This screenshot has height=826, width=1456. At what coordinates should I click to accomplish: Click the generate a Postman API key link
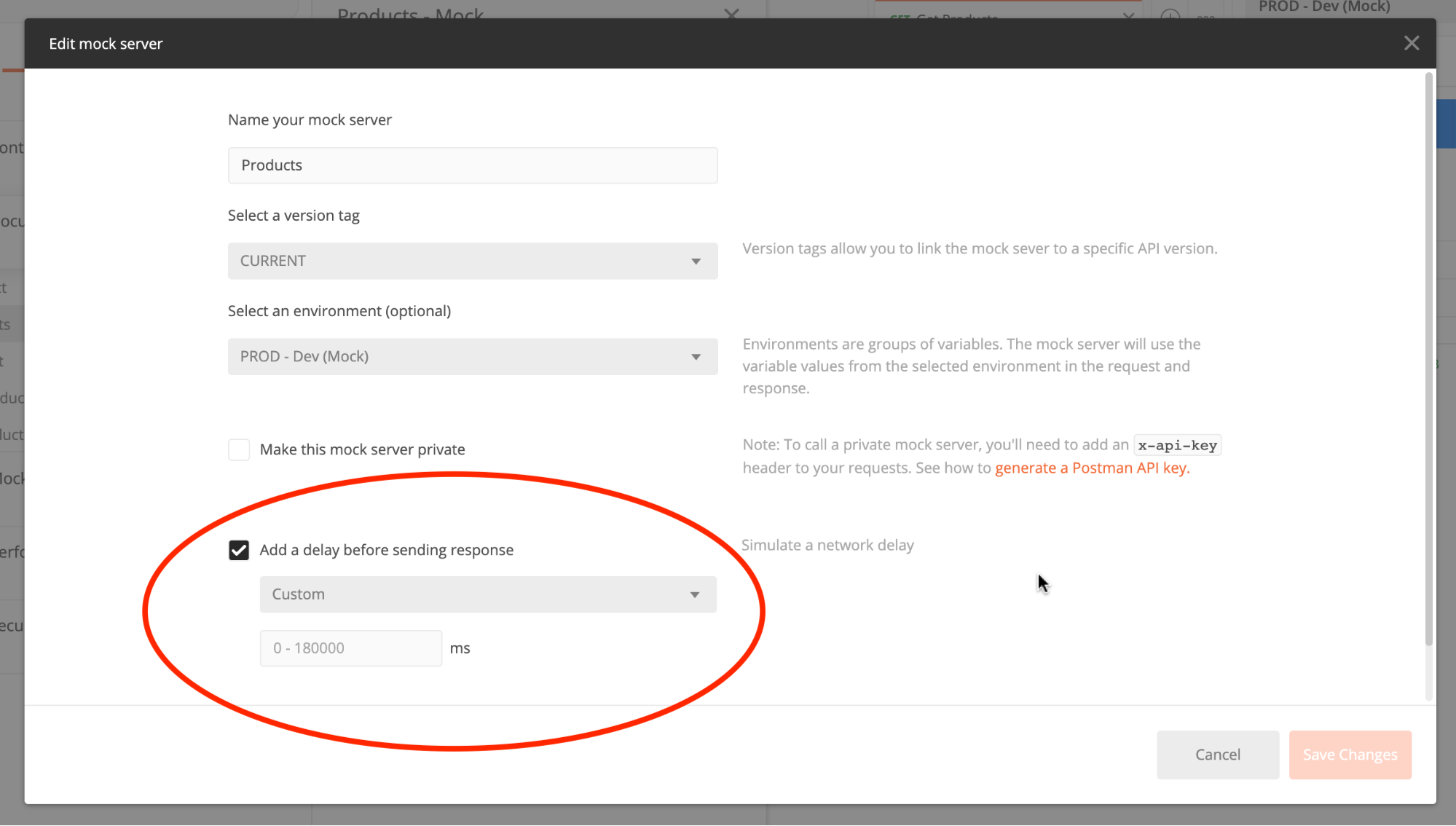point(1092,467)
